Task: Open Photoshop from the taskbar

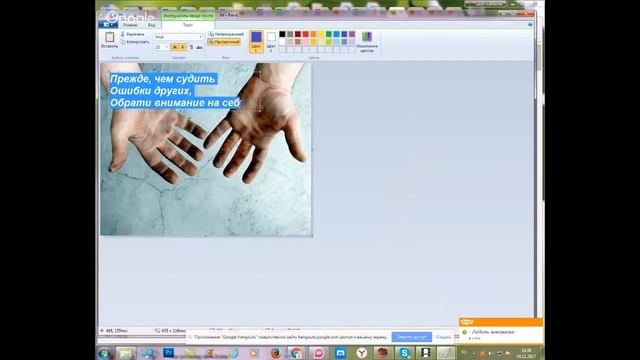Action: [169, 353]
